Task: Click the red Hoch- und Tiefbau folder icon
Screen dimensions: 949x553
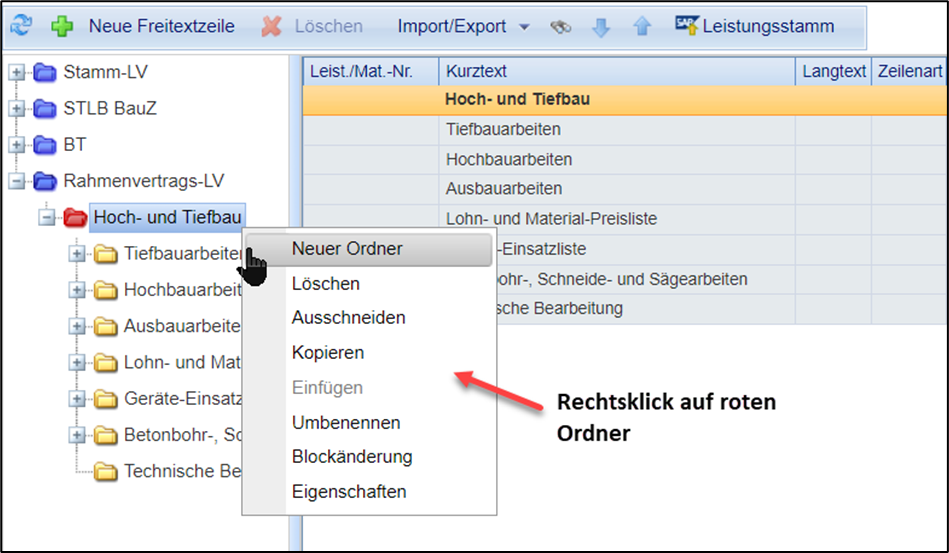Action: [x=75, y=218]
